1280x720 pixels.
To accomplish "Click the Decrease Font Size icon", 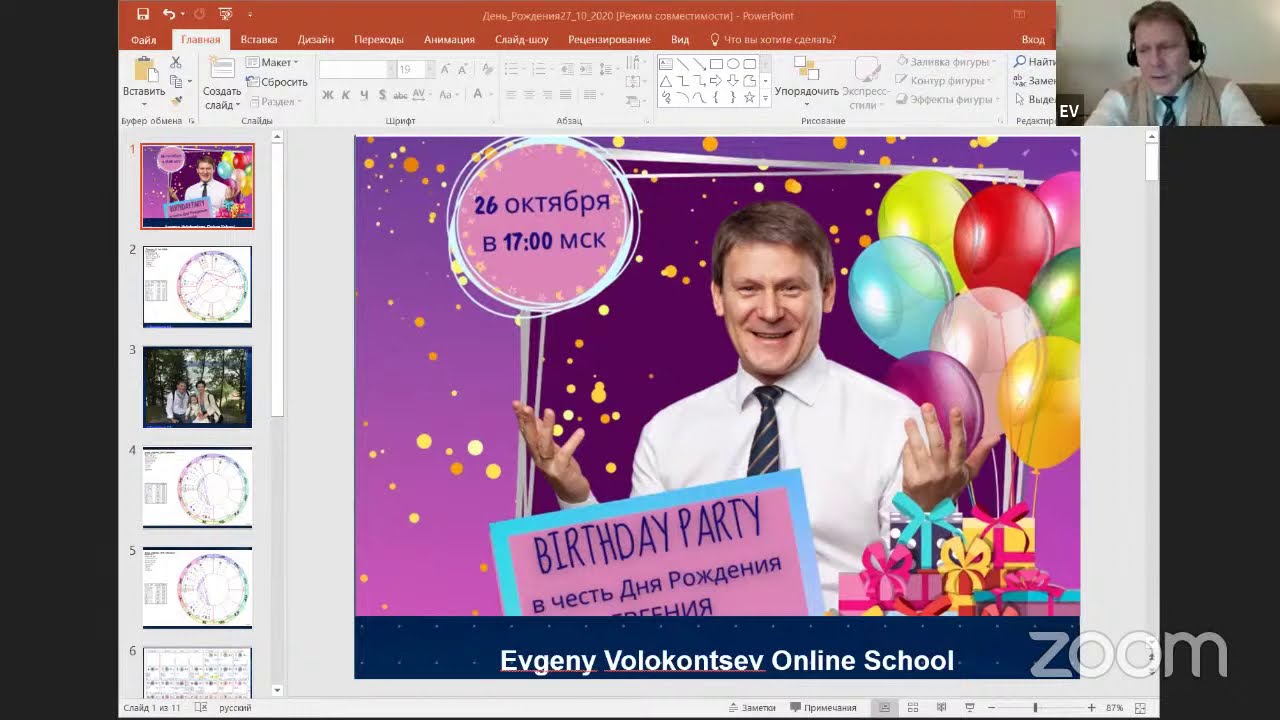I will [464, 69].
